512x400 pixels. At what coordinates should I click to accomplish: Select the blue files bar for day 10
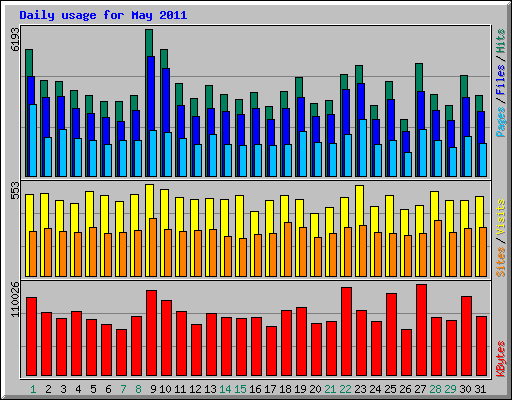click(165, 100)
